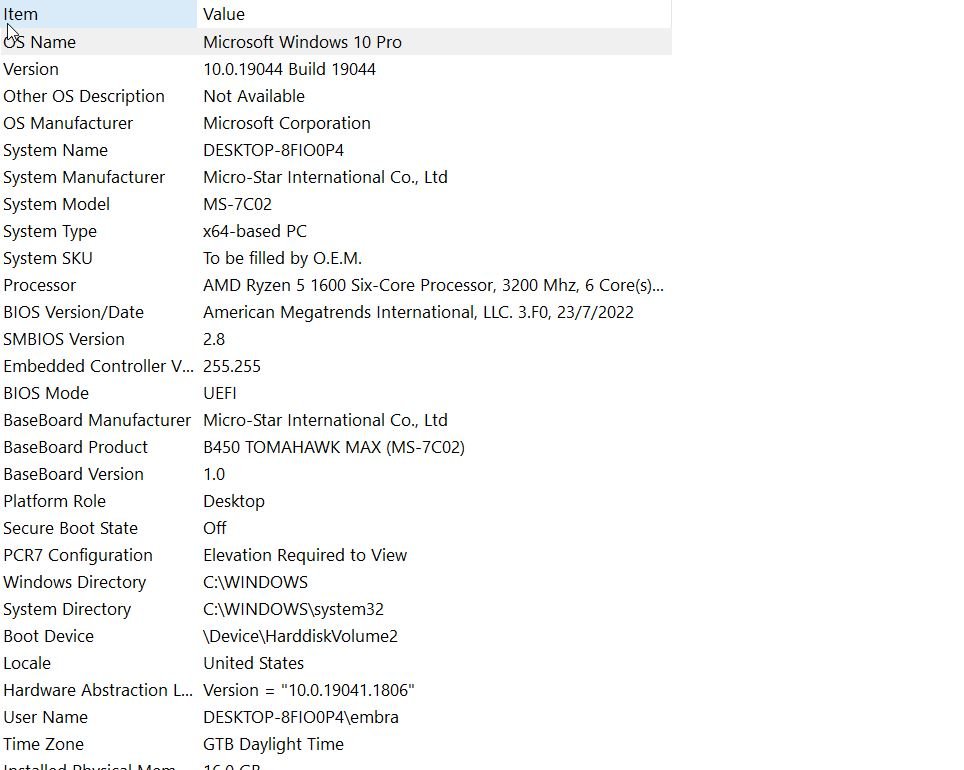Click the x64-based PC value
The width and height of the screenshot is (964, 770).
(x=255, y=231)
